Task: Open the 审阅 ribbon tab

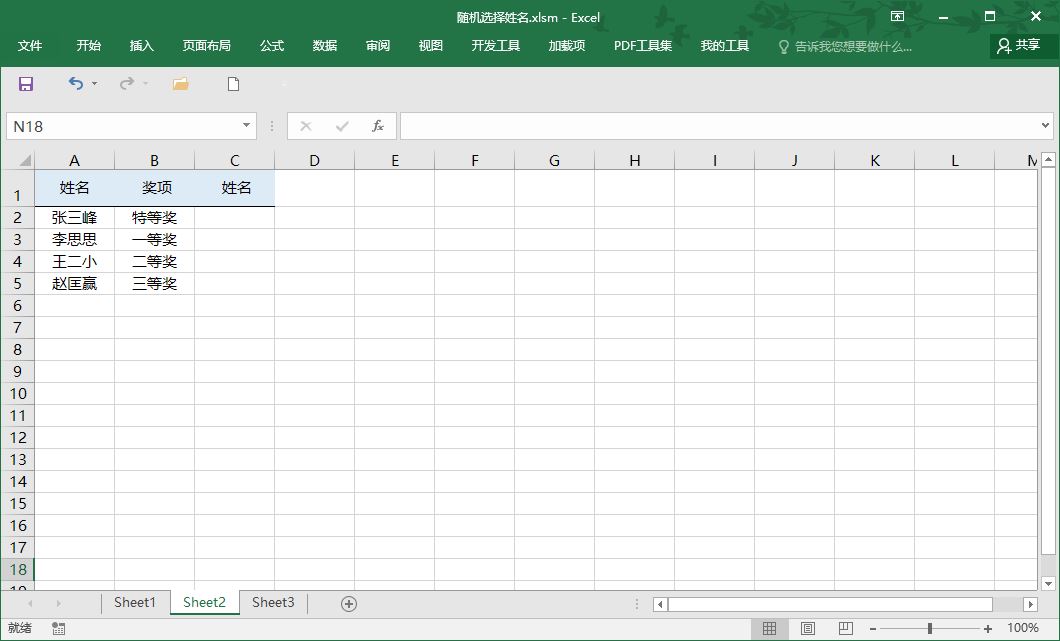Action: 378,46
